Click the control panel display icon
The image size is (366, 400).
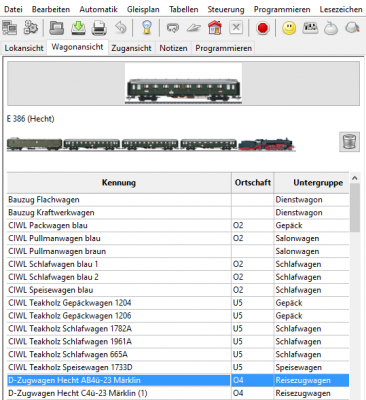coord(310,28)
